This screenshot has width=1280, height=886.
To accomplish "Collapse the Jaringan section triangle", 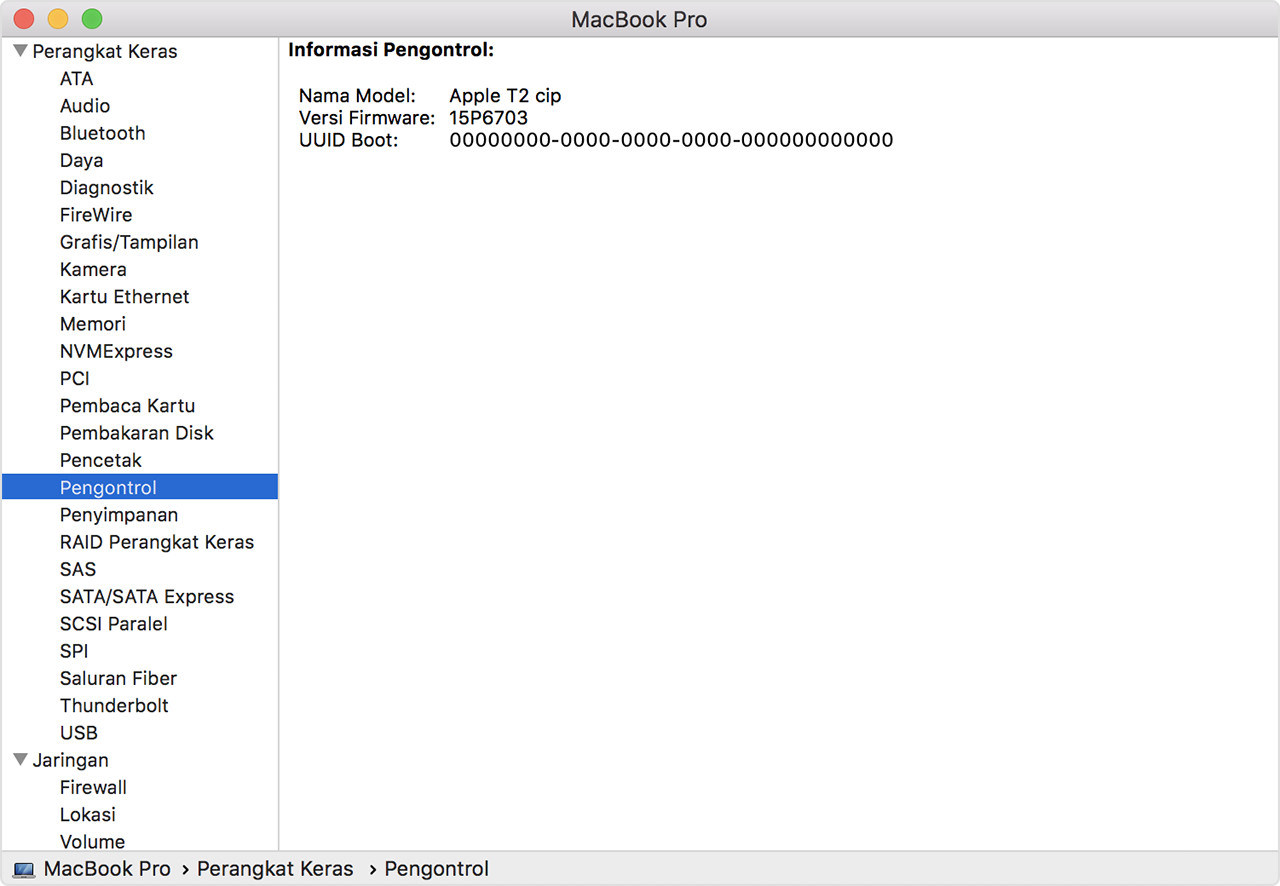I will click(x=20, y=760).
